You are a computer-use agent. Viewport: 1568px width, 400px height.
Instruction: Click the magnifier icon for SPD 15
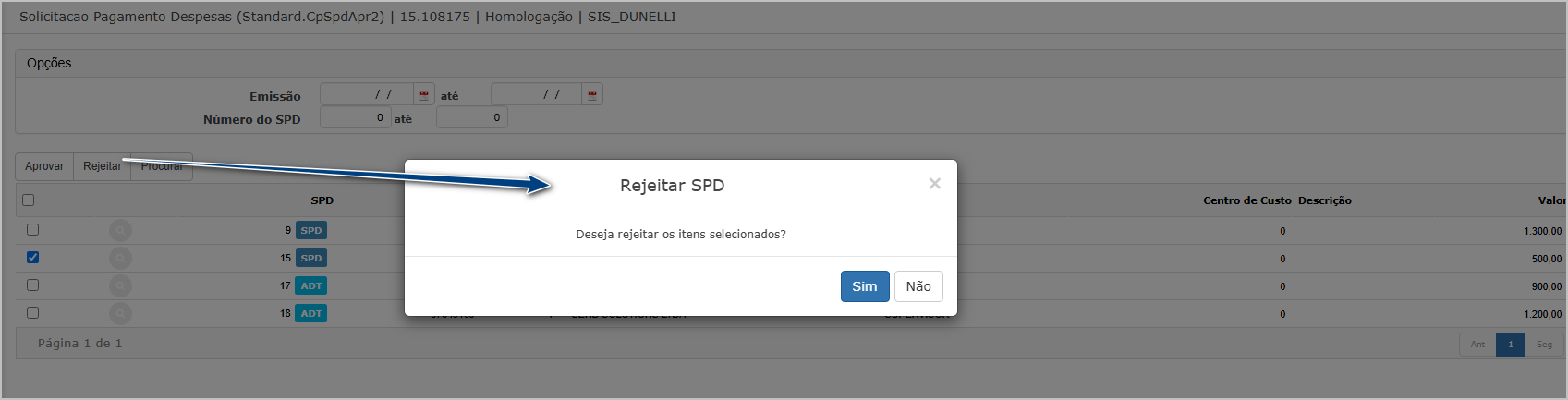[120, 258]
